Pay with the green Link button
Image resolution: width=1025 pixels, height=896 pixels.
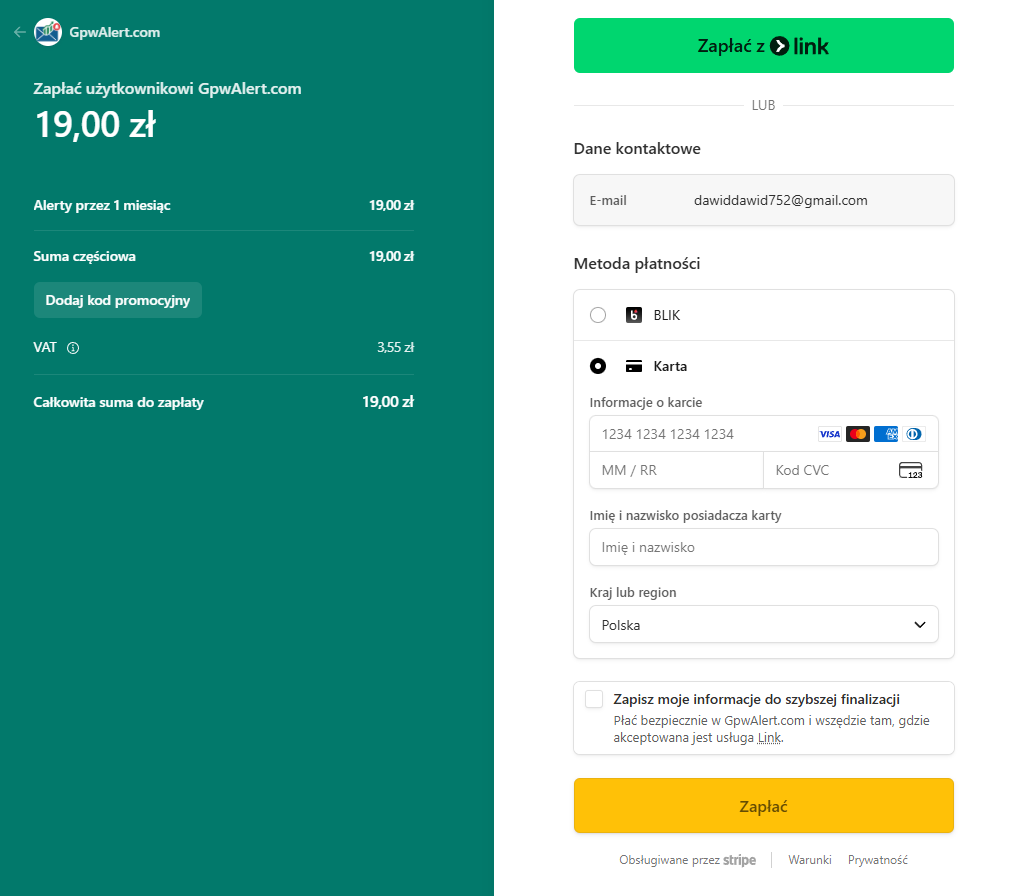pyautogui.click(x=764, y=46)
